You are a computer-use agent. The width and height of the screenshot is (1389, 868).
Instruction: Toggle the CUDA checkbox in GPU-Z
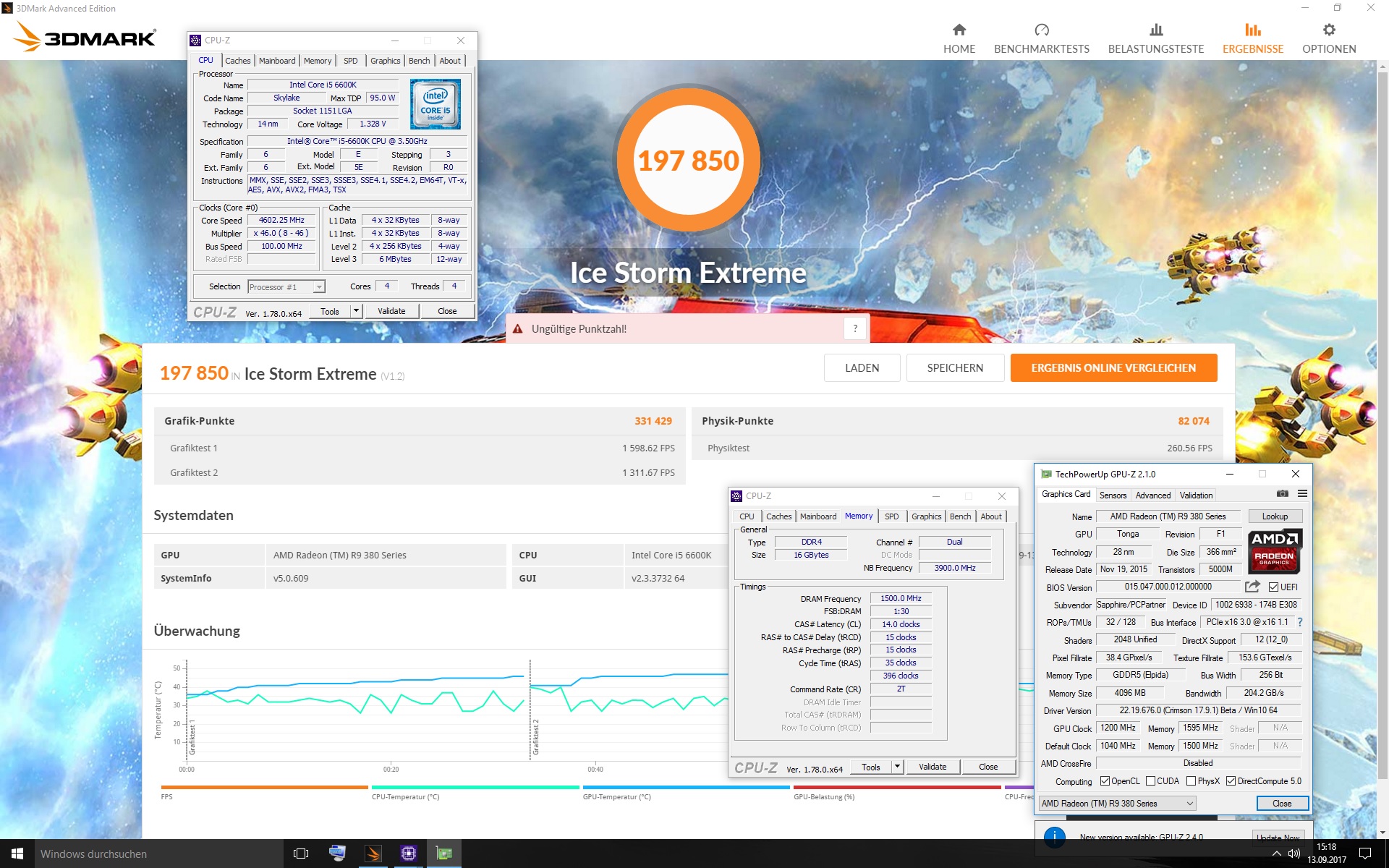[1150, 781]
